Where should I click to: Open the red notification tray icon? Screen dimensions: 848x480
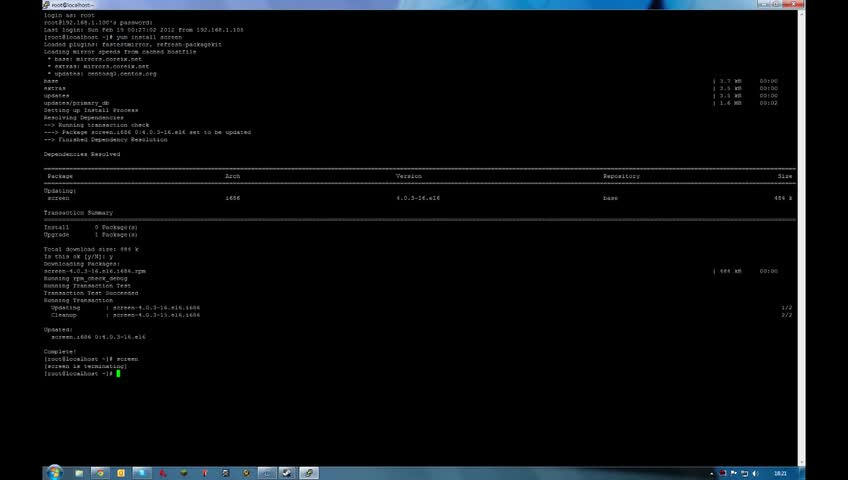[722, 474]
